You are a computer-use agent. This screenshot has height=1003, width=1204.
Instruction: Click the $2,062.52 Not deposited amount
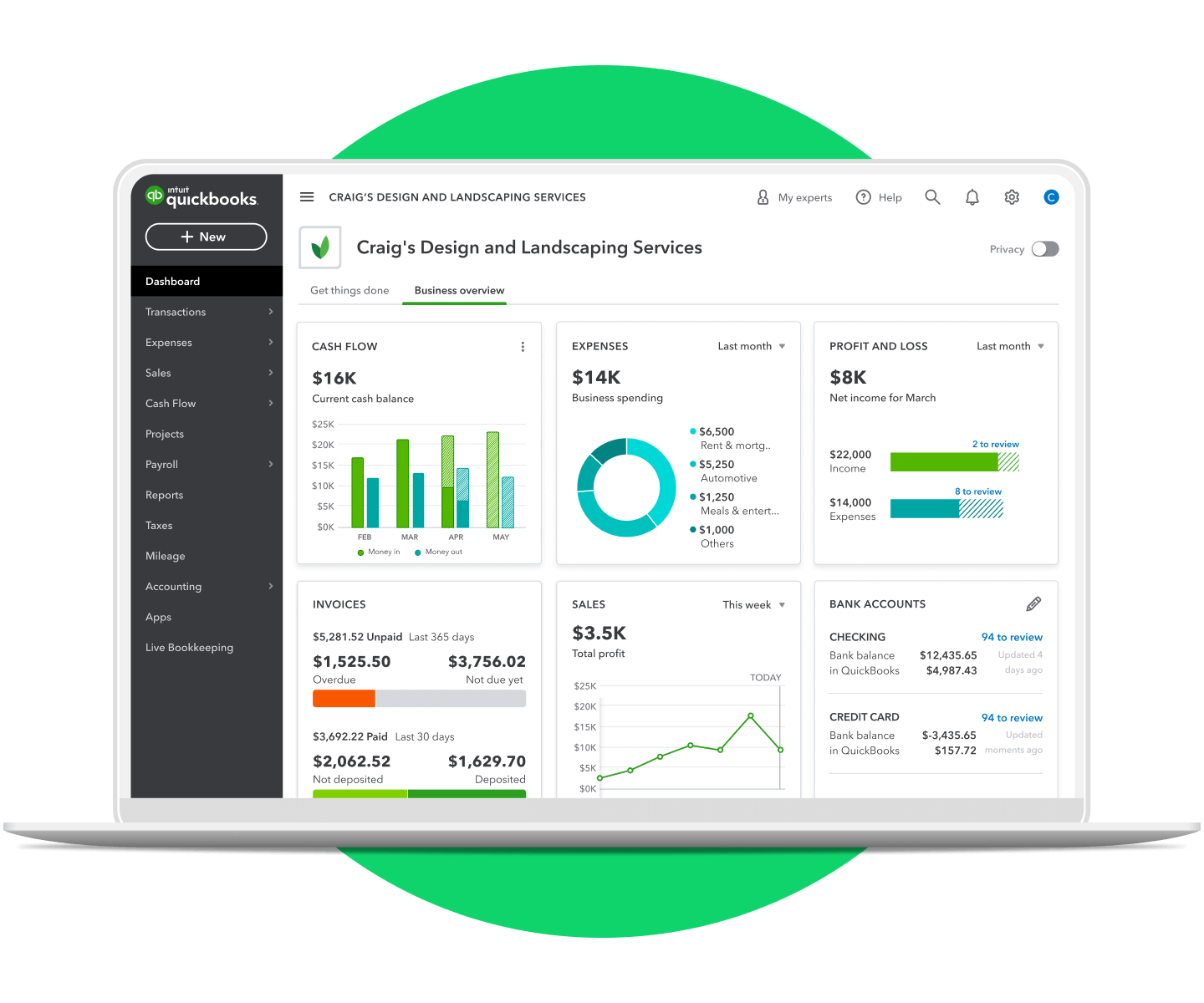click(351, 761)
